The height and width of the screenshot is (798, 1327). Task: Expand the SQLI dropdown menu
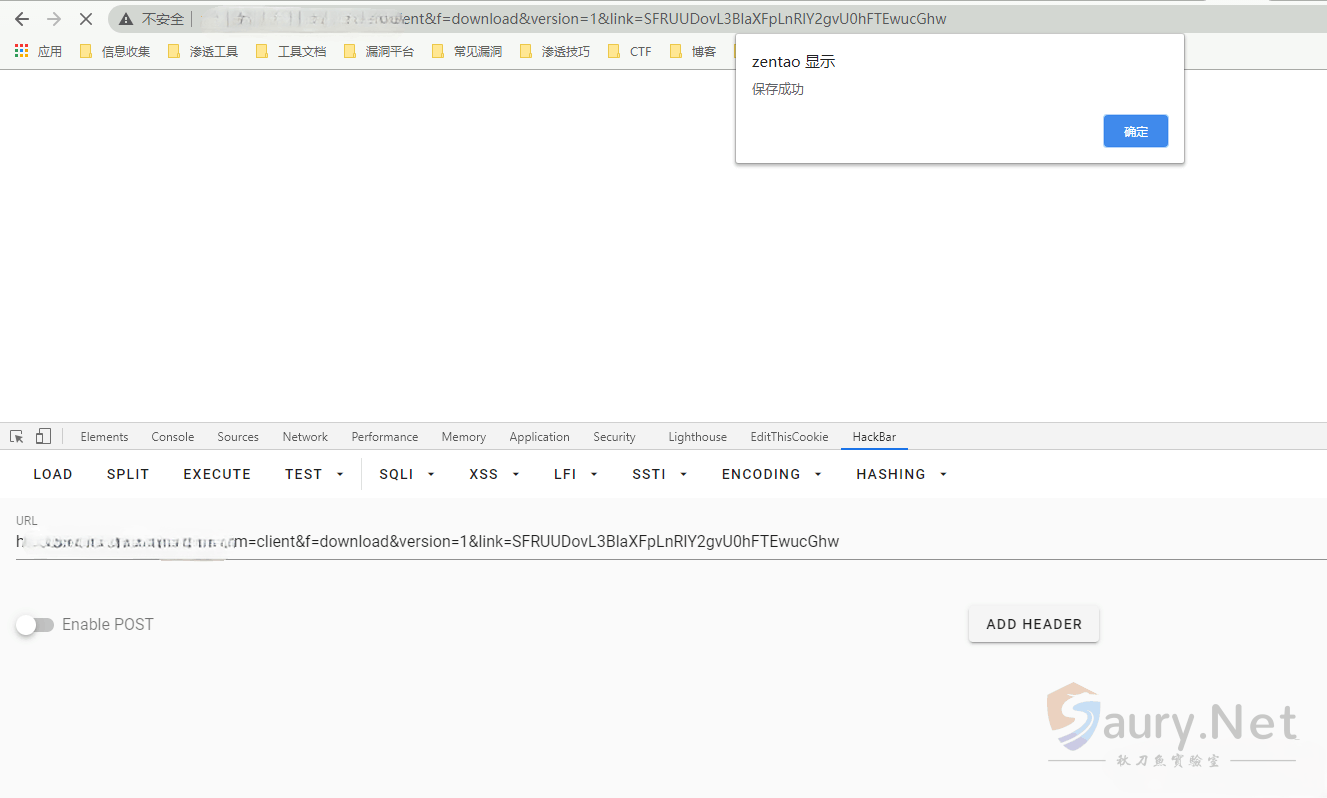[407, 474]
